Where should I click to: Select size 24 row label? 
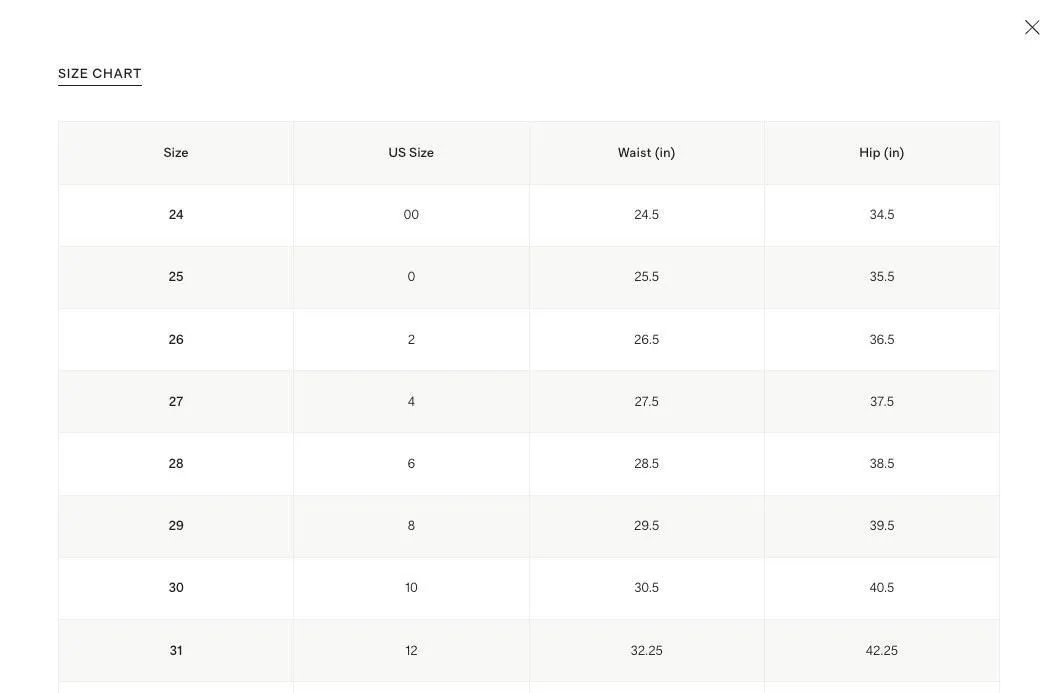click(176, 215)
